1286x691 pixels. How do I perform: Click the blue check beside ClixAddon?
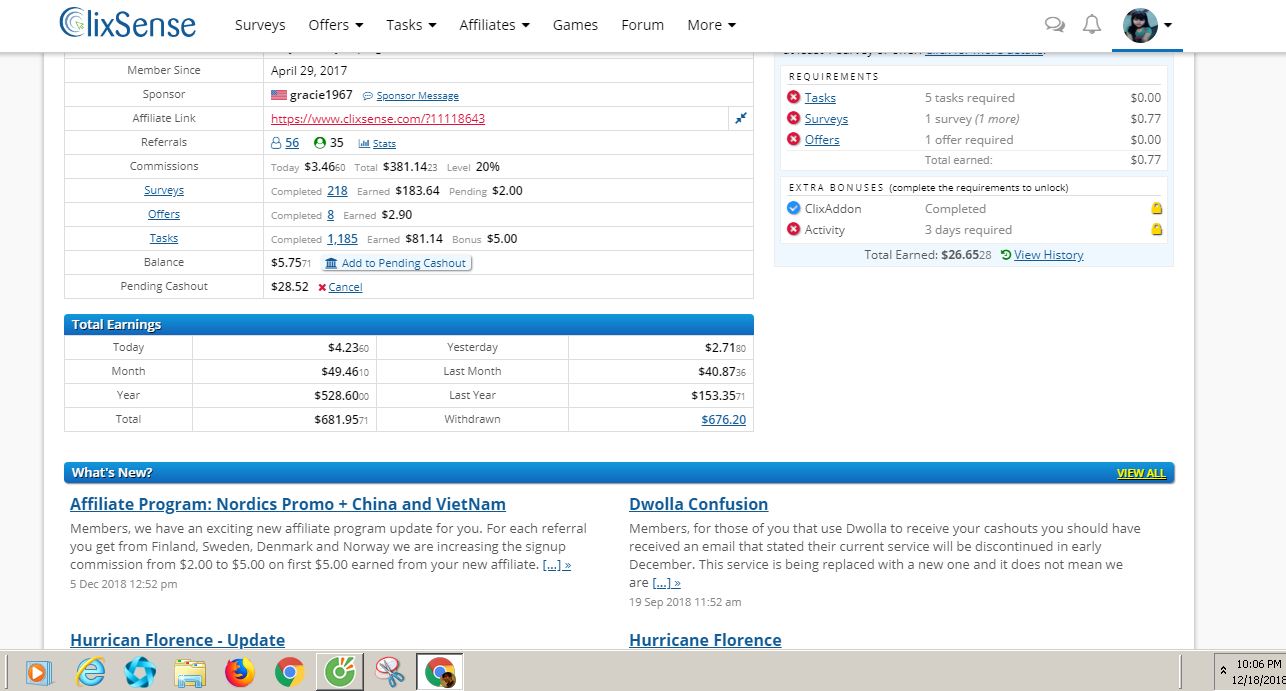click(793, 208)
